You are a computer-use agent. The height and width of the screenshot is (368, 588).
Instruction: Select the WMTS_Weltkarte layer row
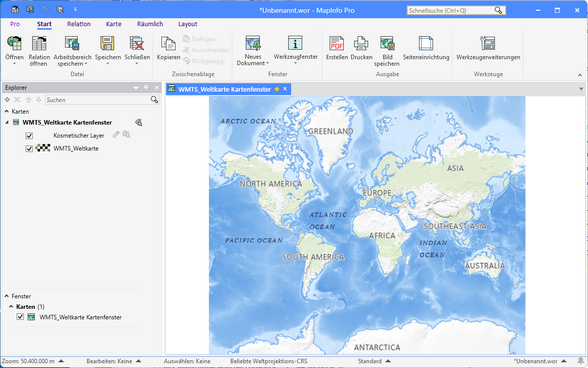(76, 149)
